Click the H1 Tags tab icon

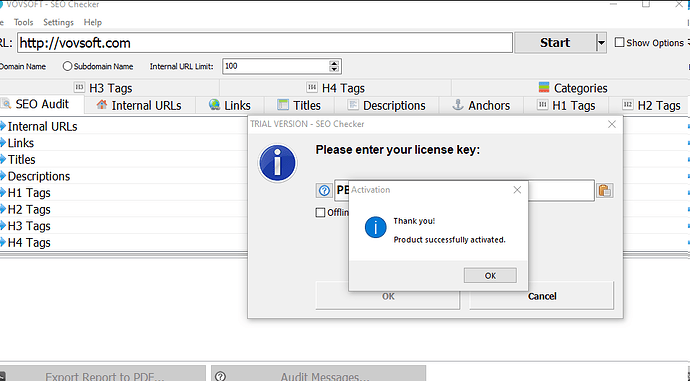point(543,105)
